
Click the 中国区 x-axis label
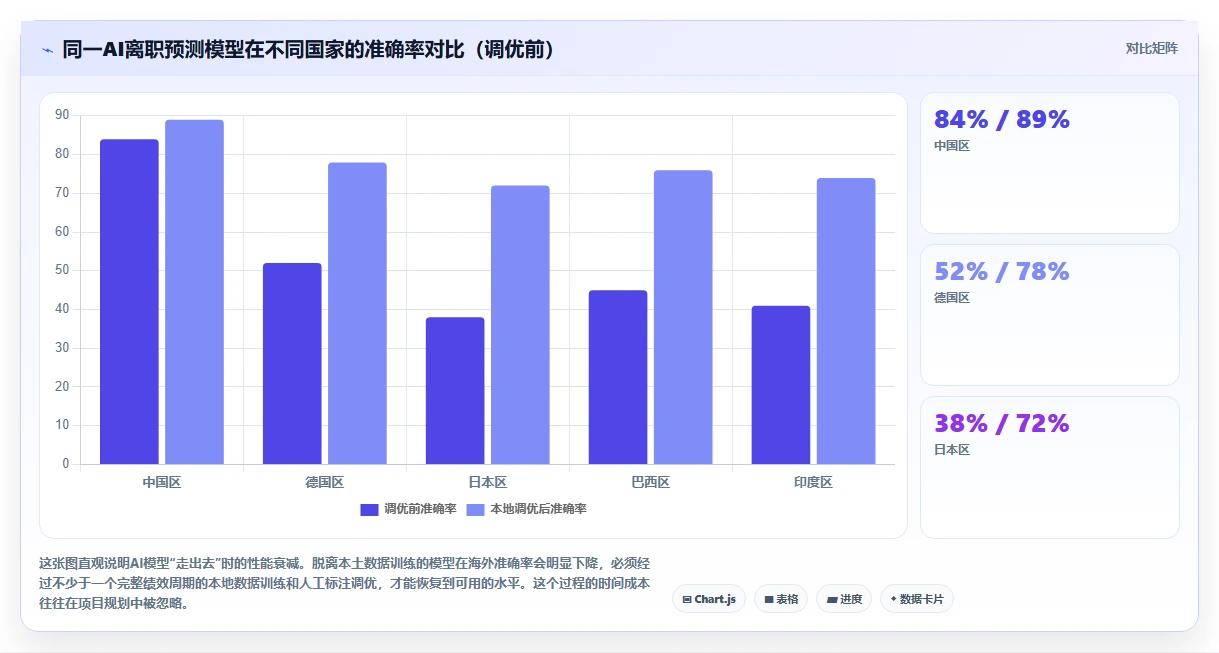(x=162, y=482)
